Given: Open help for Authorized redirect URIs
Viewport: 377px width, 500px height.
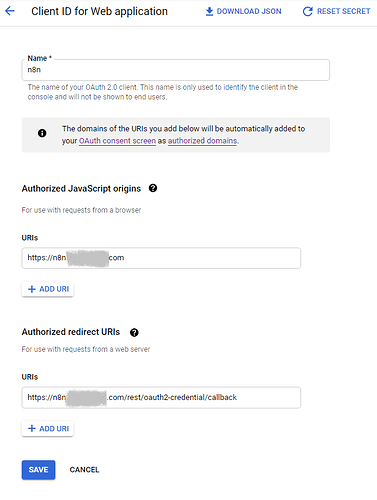Looking at the screenshot, I should point(134,332).
